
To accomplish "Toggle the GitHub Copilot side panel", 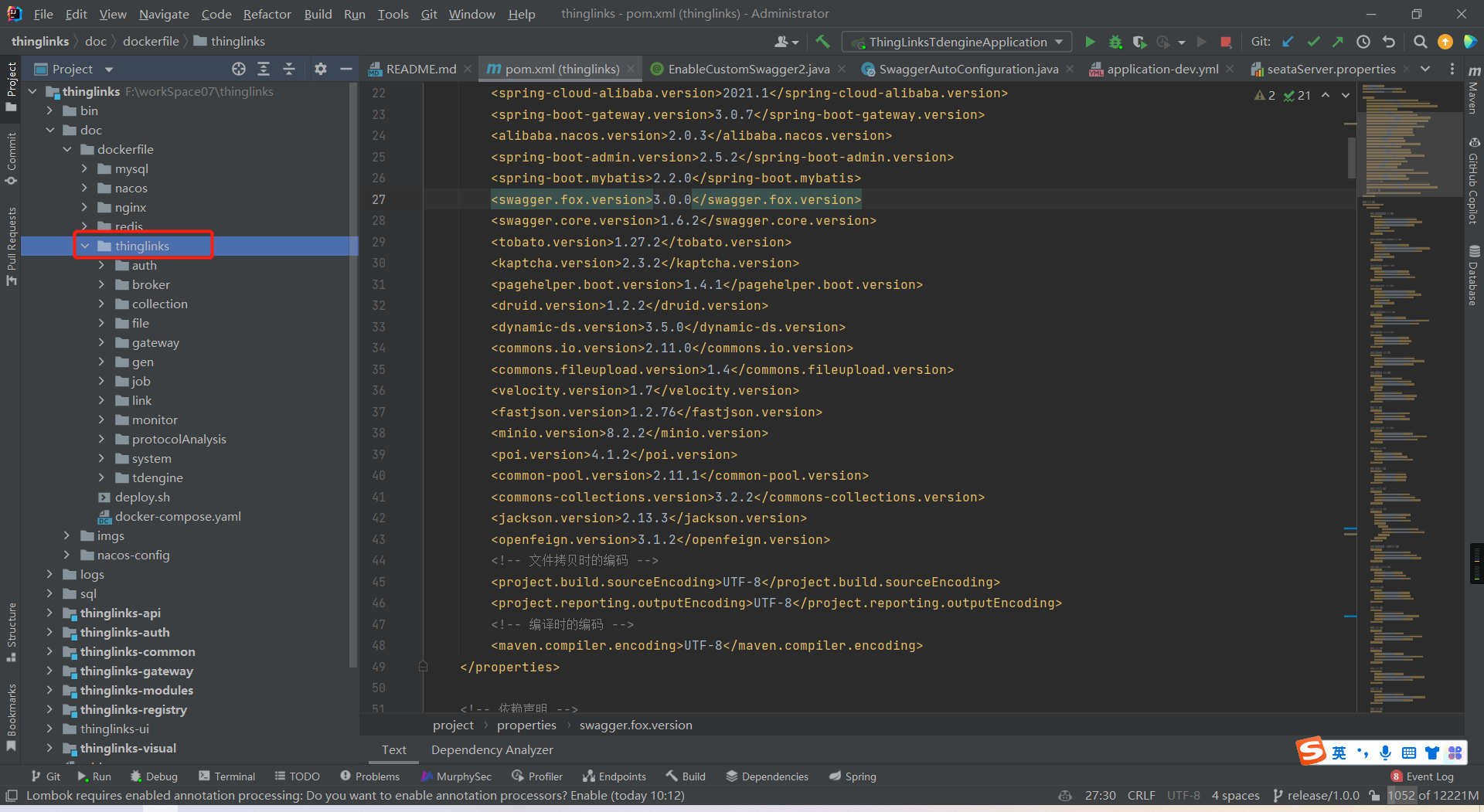I will point(1474,180).
